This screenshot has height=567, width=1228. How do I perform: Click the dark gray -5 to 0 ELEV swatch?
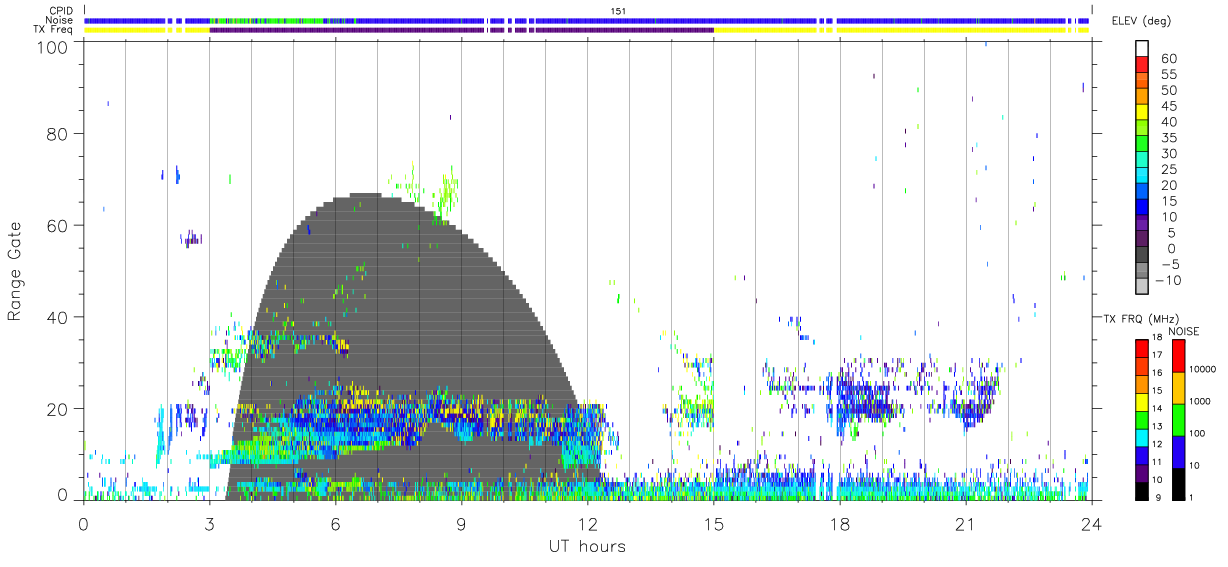pyautogui.click(x=1142, y=256)
